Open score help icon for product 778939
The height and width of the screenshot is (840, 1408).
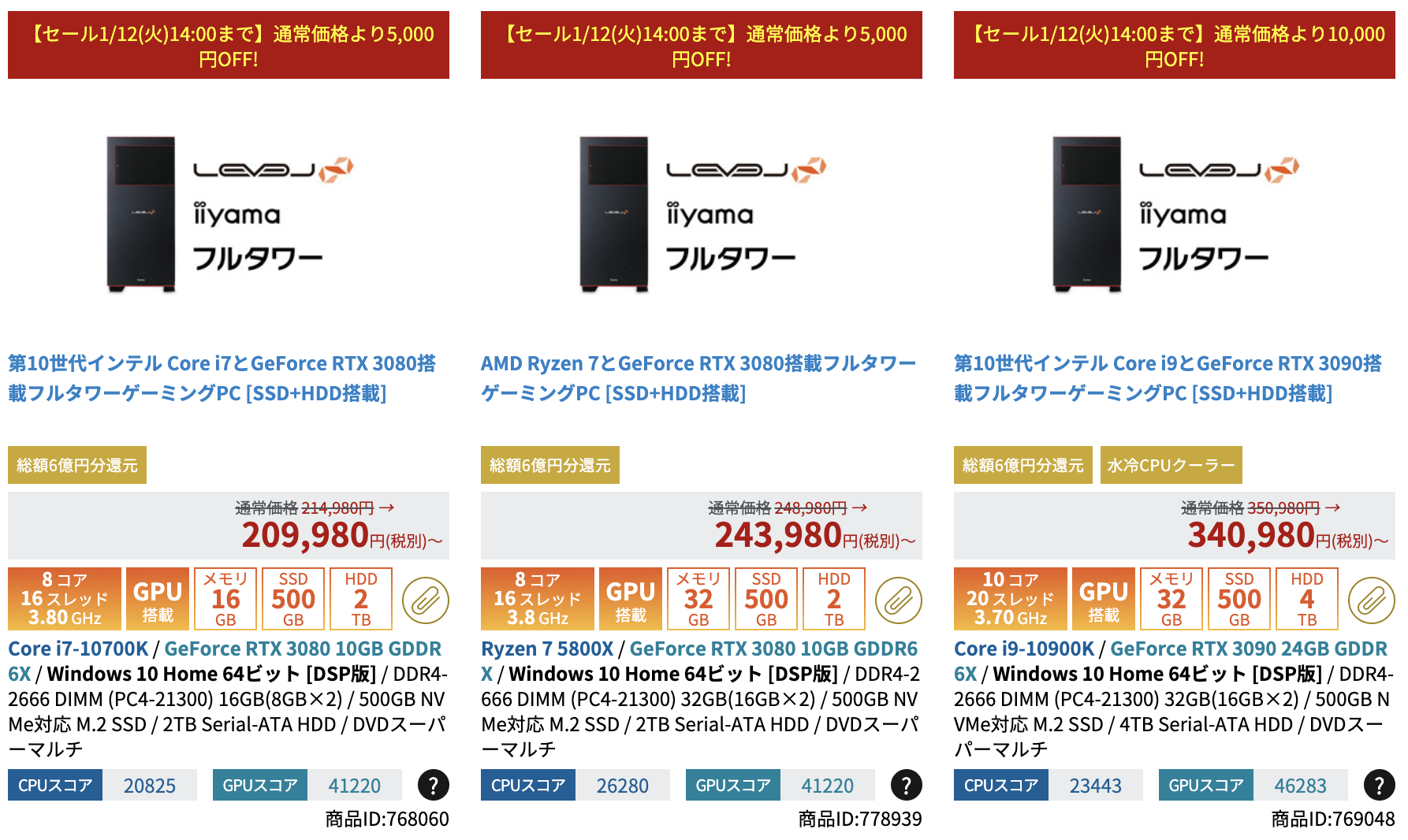tap(907, 785)
